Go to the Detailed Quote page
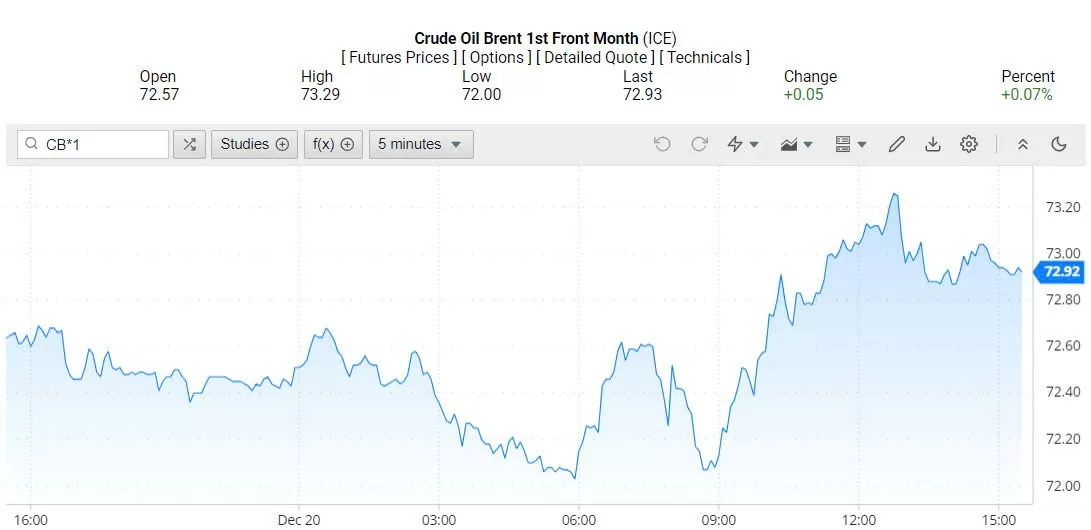The image size is (1091, 530). tap(596, 57)
